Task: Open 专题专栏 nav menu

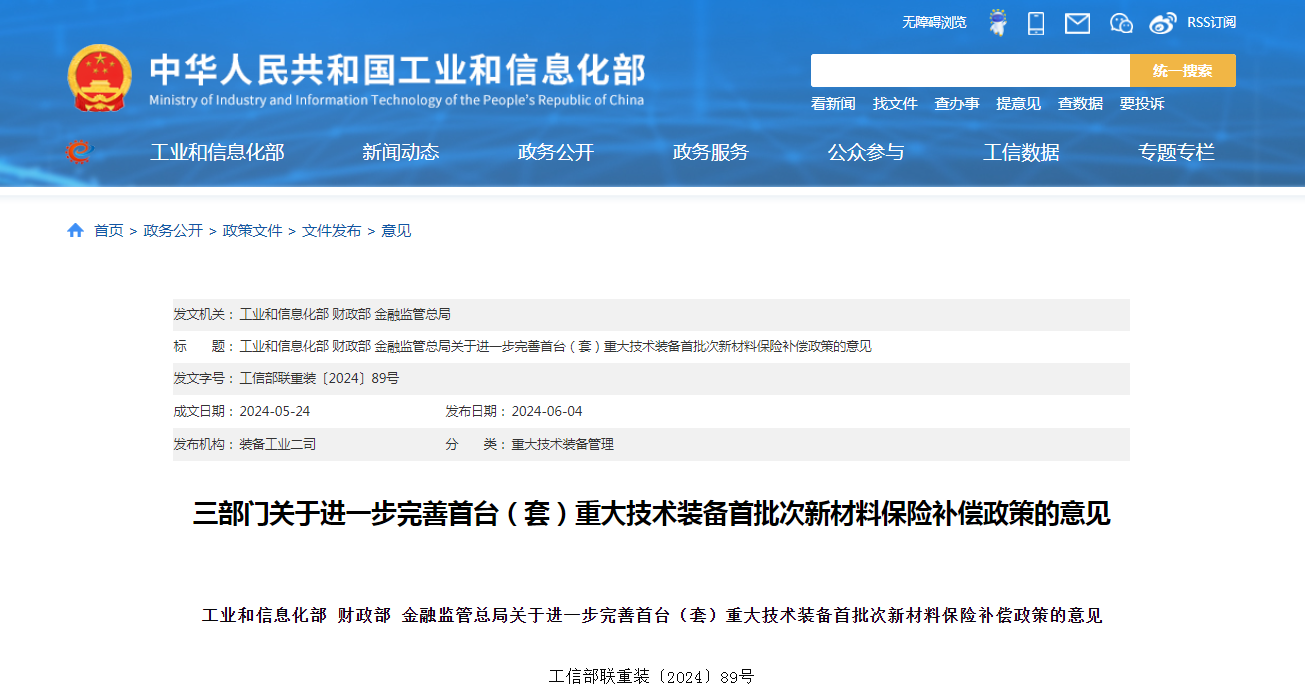Action: pos(1176,153)
